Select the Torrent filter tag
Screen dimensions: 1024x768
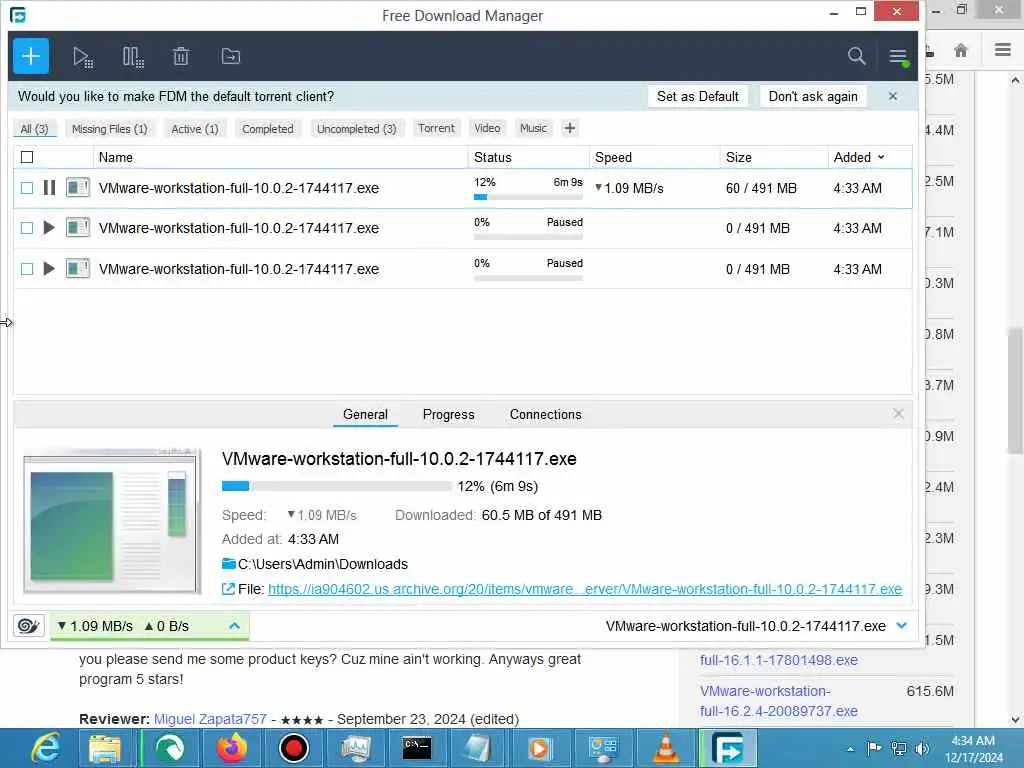point(436,128)
